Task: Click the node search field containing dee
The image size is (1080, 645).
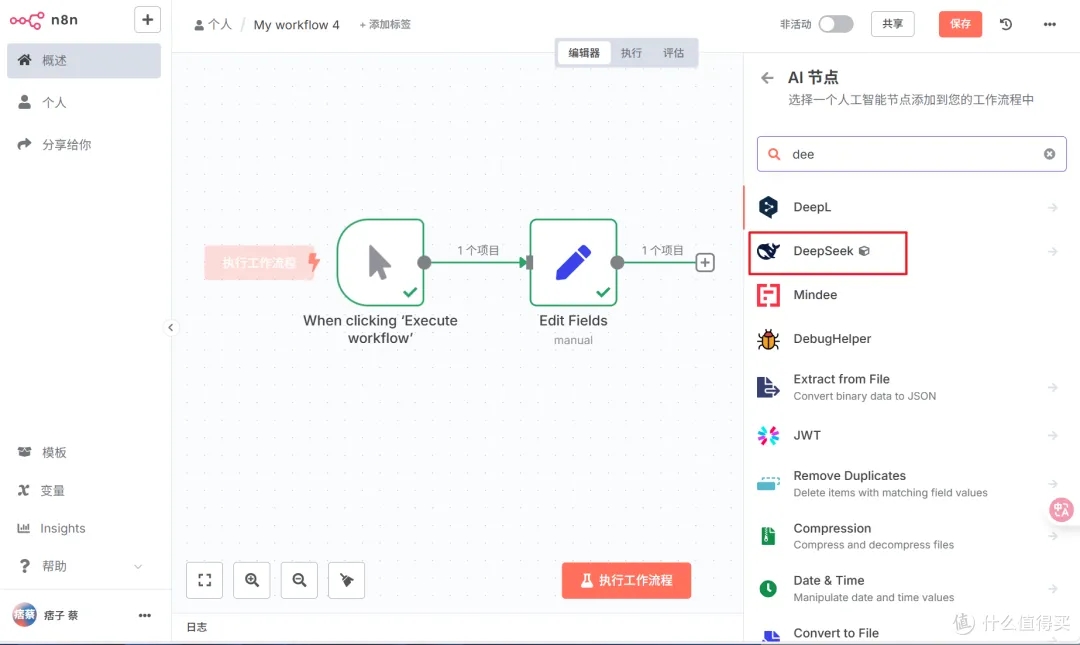Action: [911, 154]
